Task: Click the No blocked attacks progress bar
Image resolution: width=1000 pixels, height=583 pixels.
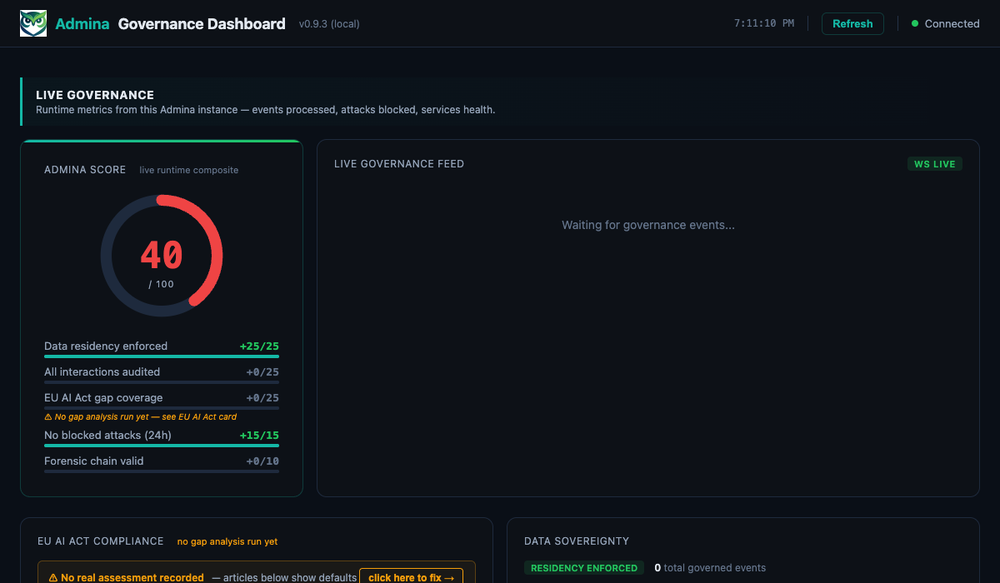Action: point(161,446)
